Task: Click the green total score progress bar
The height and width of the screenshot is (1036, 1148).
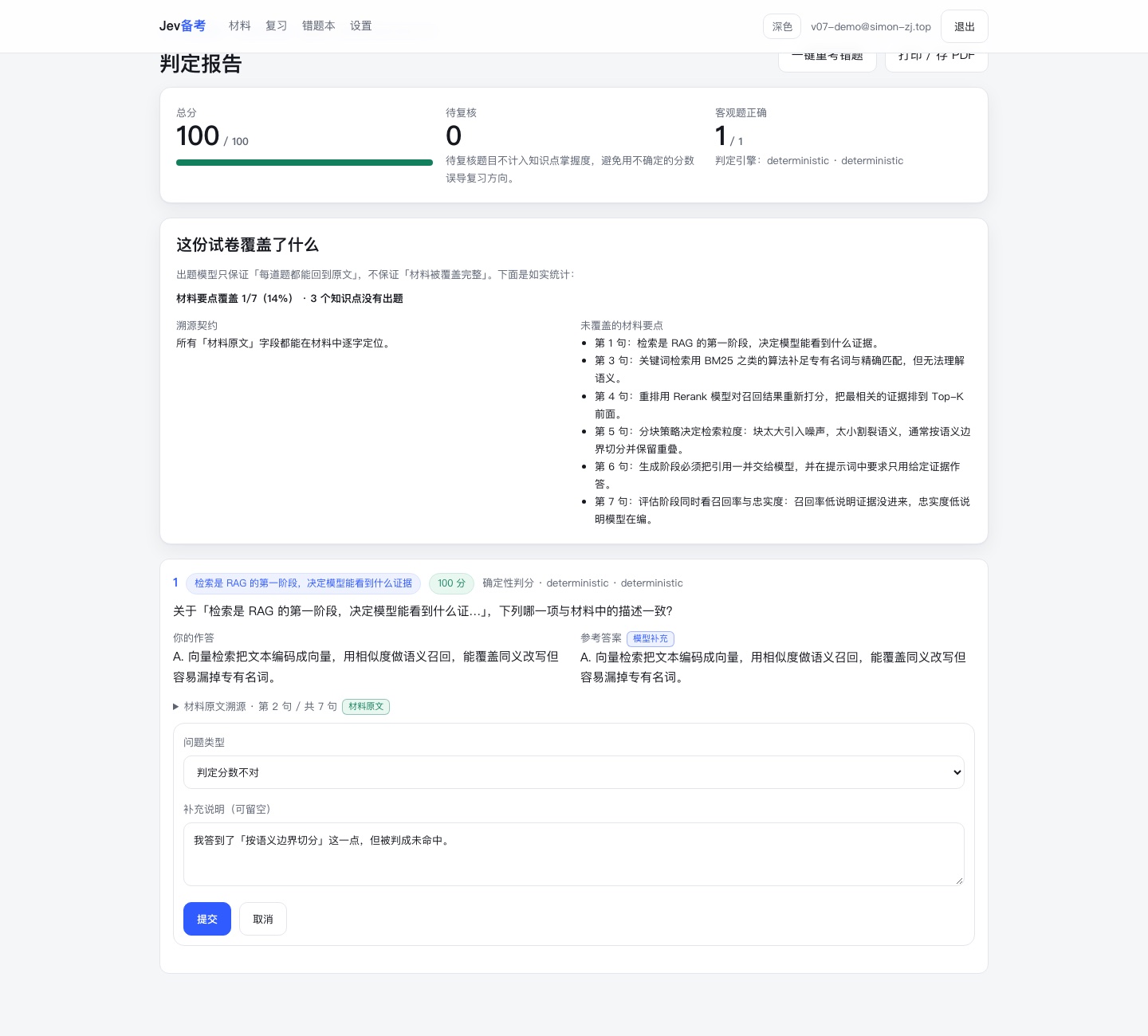Action: [x=305, y=163]
